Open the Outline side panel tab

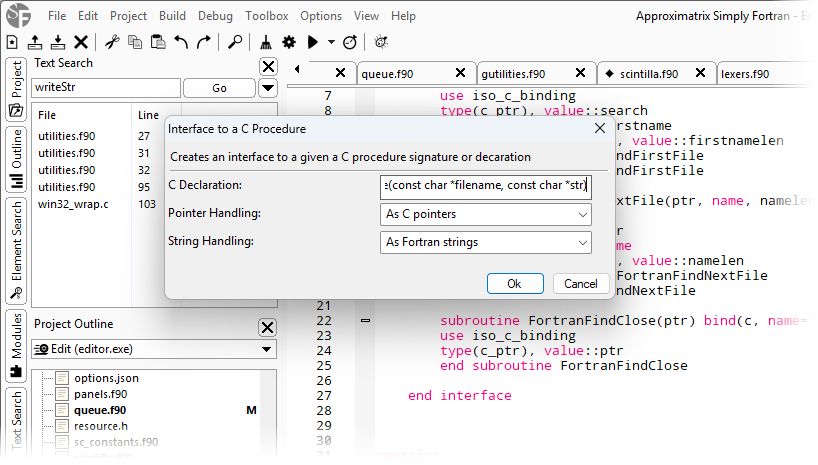pyautogui.click(x=16, y=159)
